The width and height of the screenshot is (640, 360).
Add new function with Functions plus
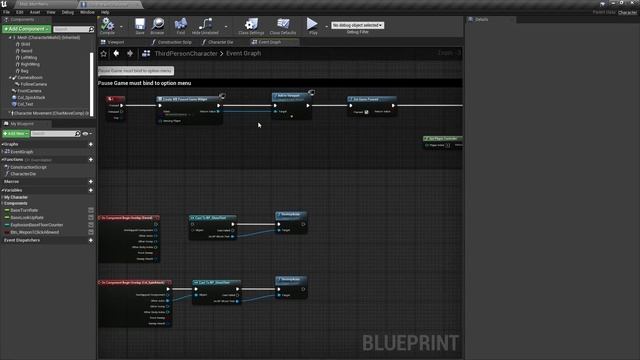(91, 160)
